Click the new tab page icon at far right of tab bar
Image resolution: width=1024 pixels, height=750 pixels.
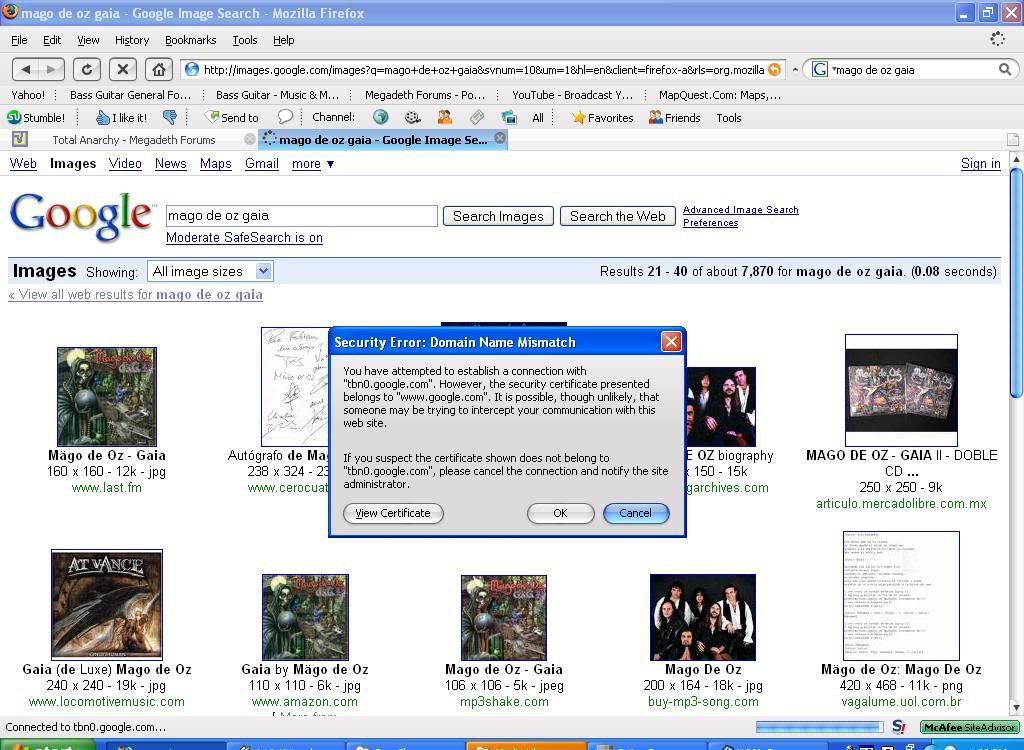point(1012,139)
